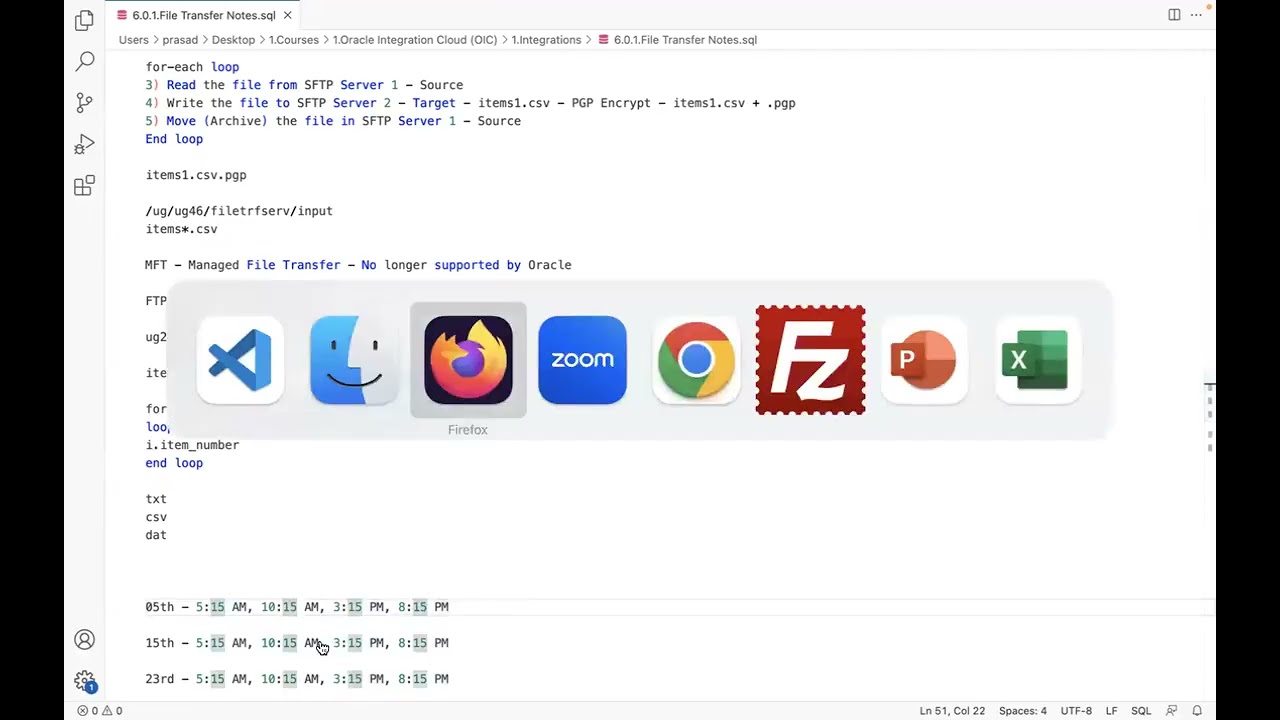The image size is (1280, 720).
Task: Select PowerPoint in the app switcher
Action: [x=924, y=360]
